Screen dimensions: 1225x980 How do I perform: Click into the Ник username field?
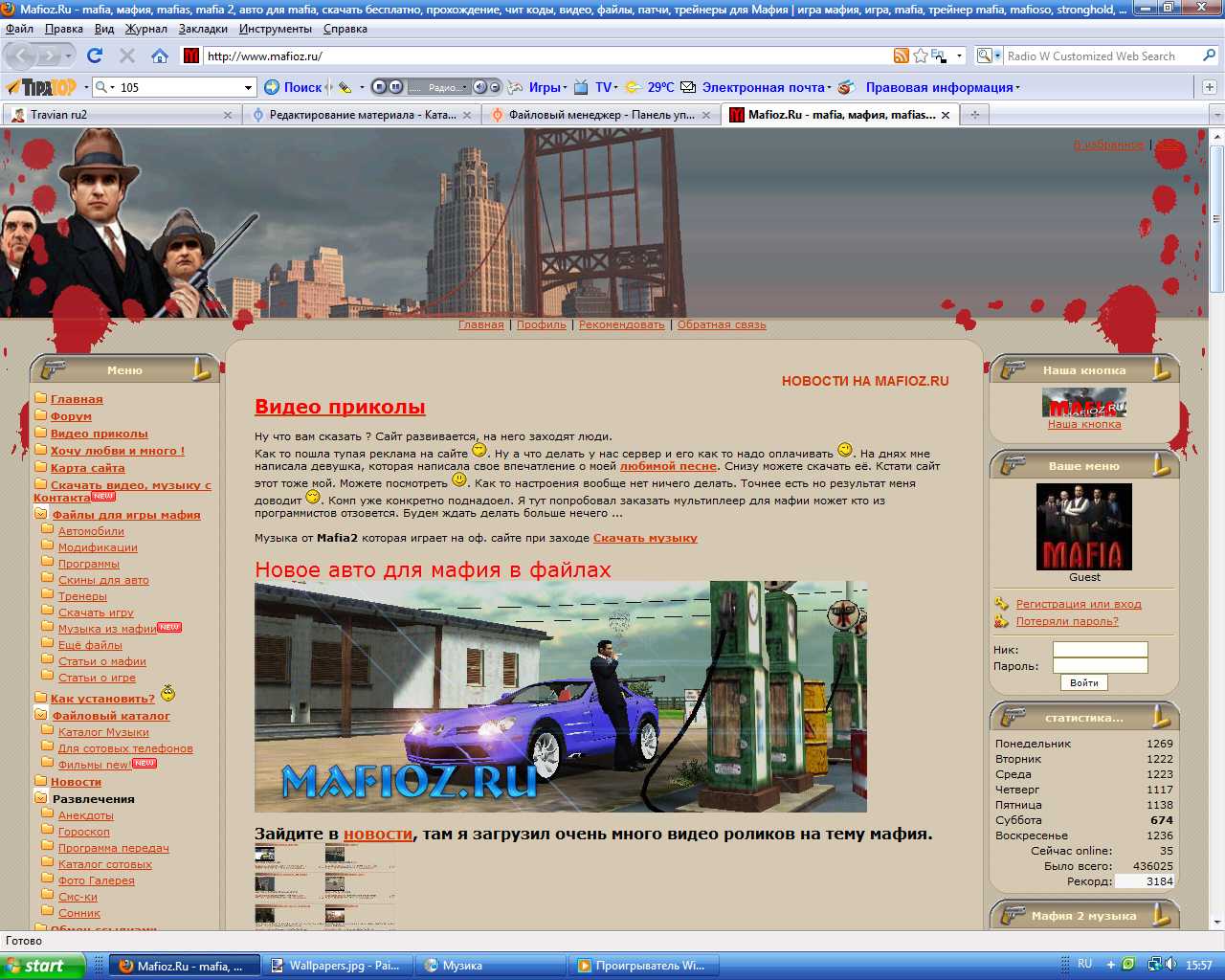(1100, 650)
